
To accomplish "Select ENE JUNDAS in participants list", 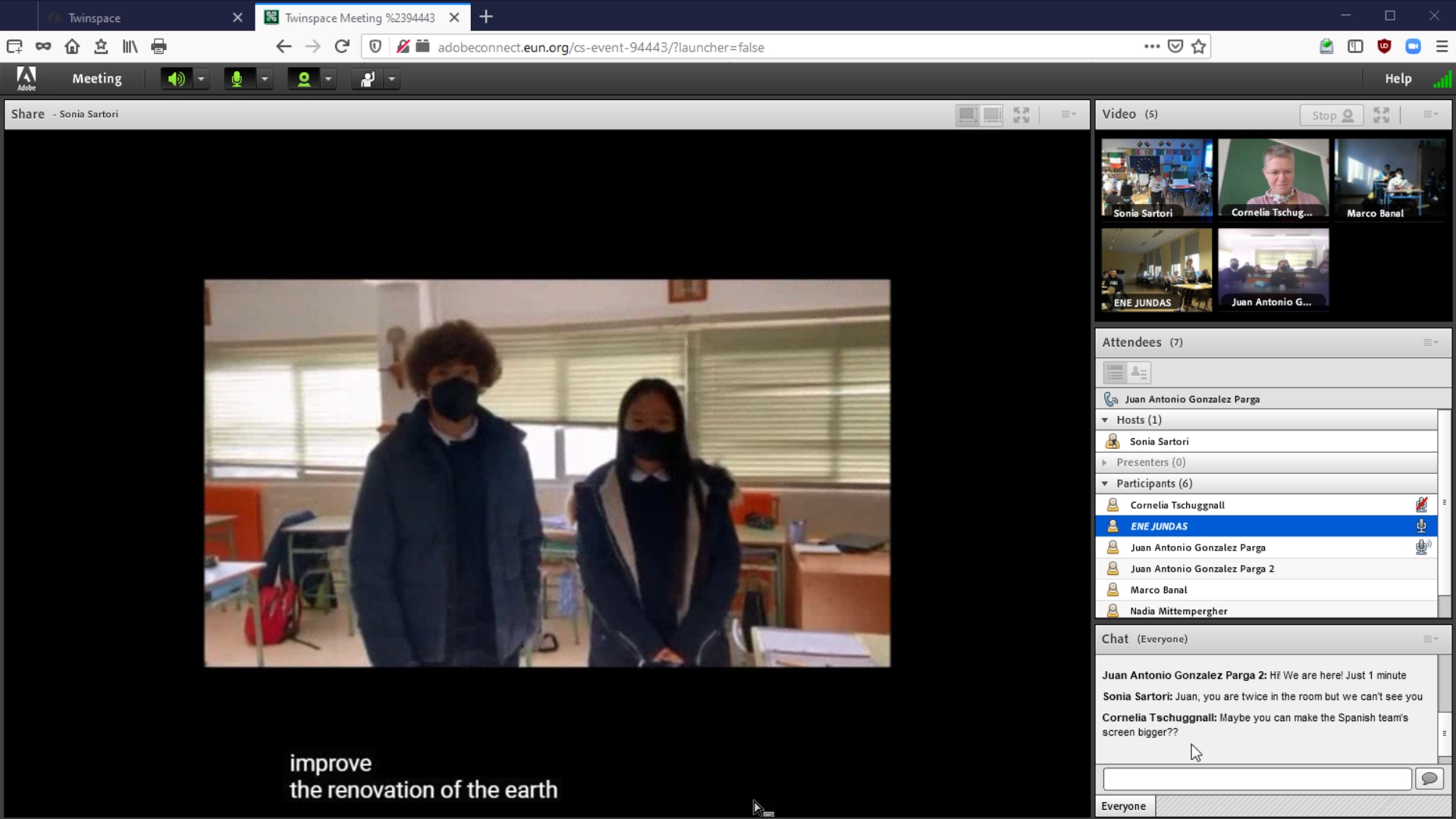I will point(1266,526).
